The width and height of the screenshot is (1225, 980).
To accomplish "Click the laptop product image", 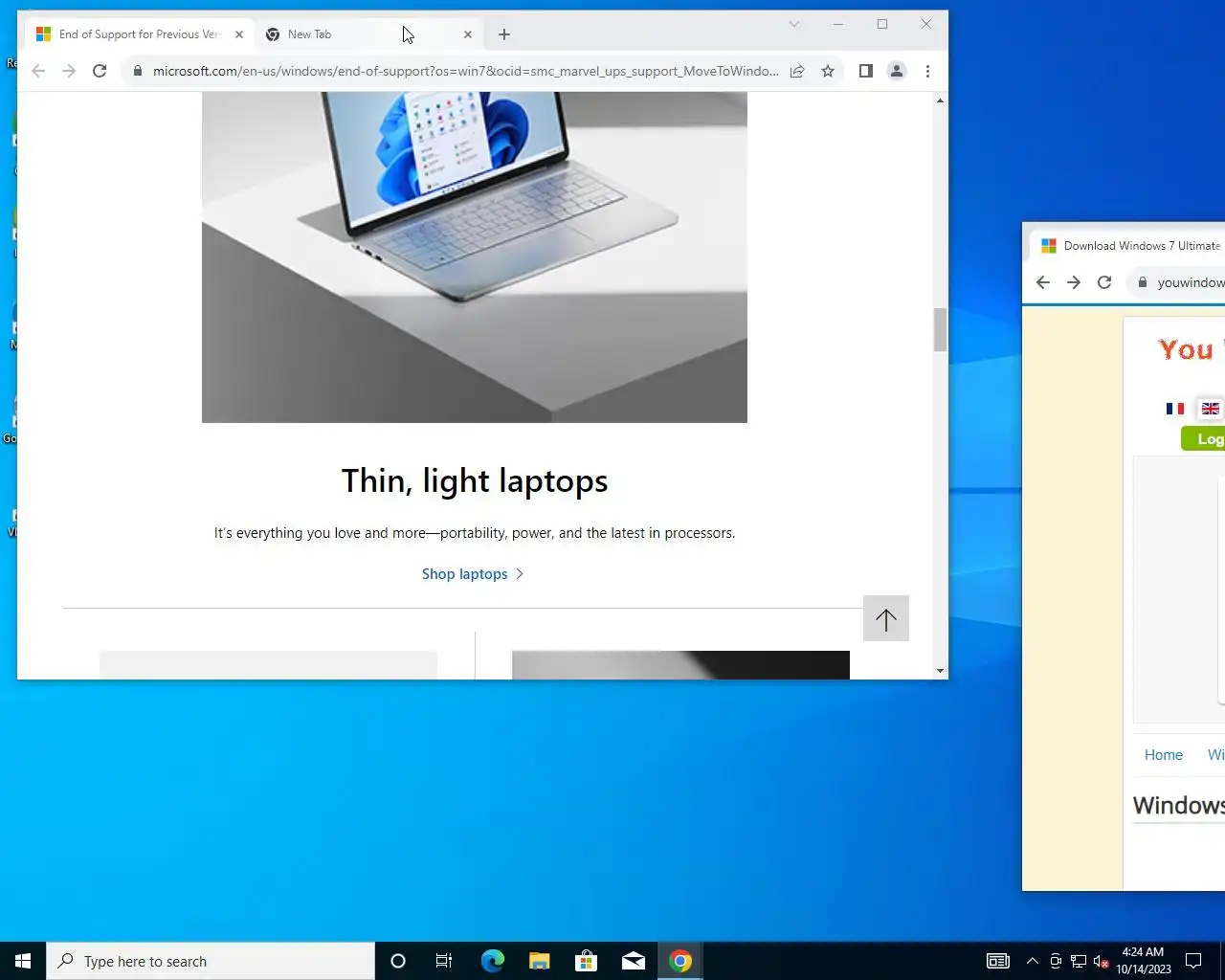I will (x=475, y=257).
